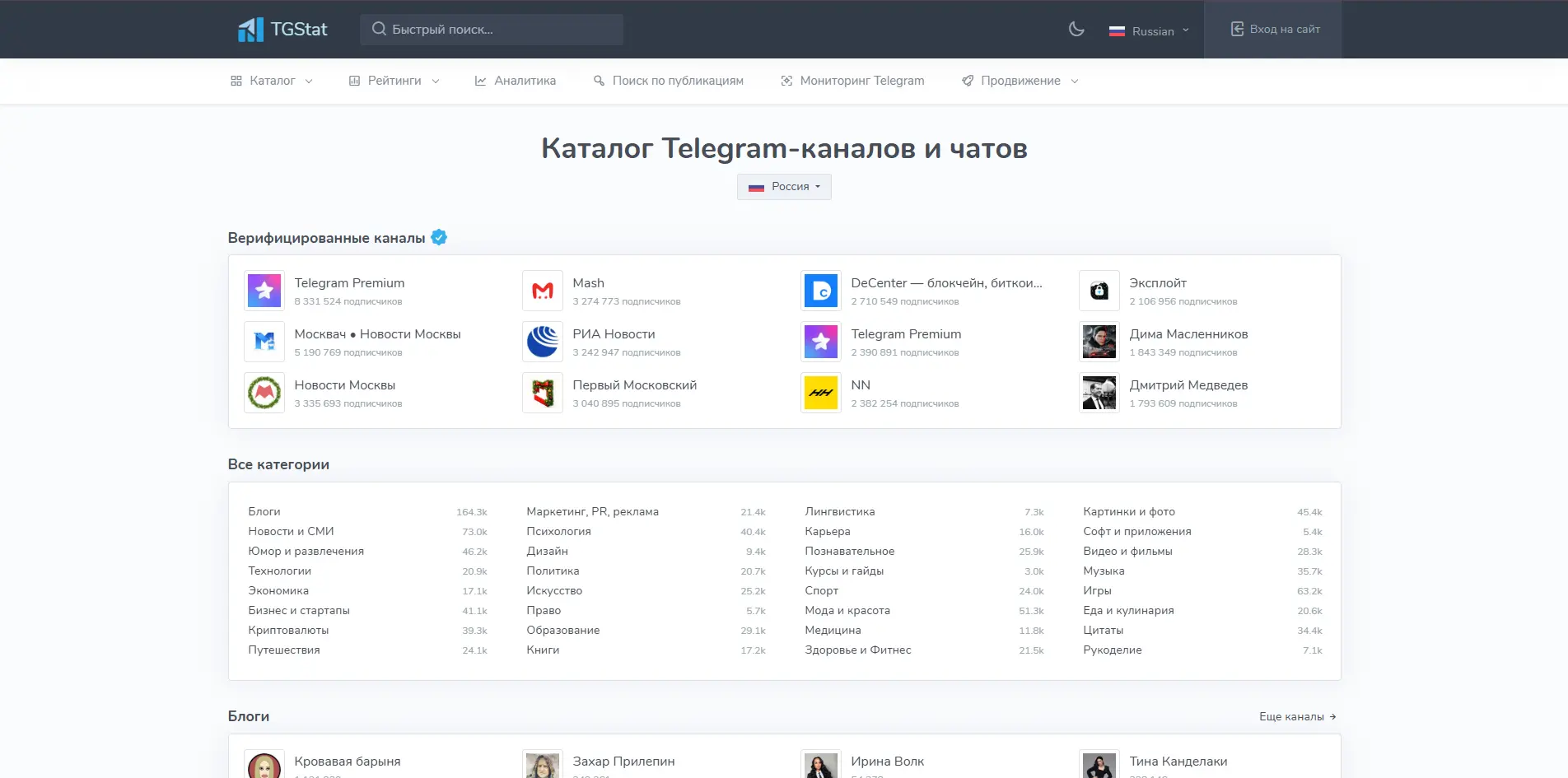Click the РИА Новости channel logo
Image resolution: width=1568 pixels, height=778 pixels.
[x=542, y=342]
